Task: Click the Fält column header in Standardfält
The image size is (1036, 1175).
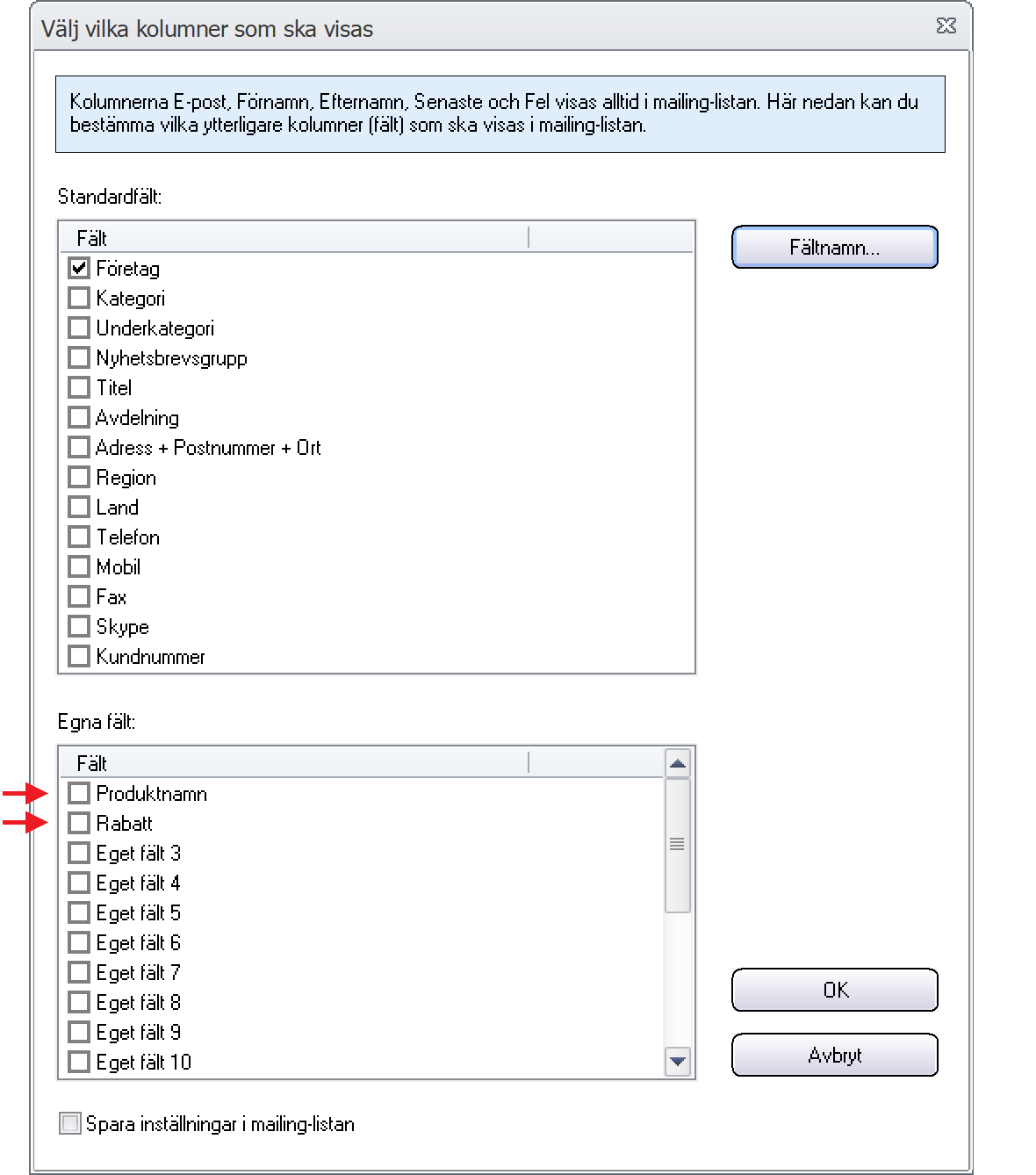Action: point(294,238)
